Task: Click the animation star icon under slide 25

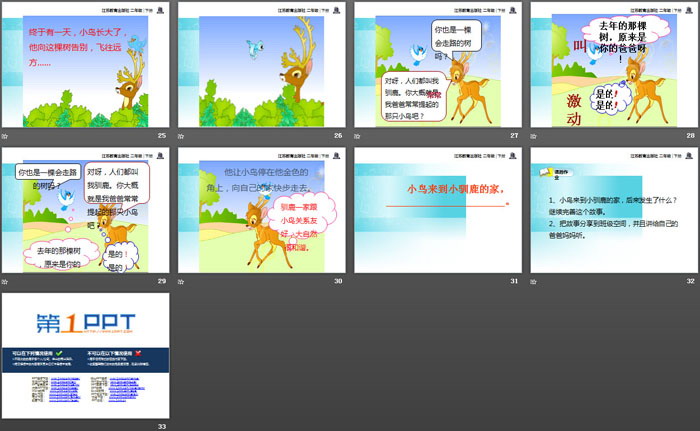Action: [5, 136]
